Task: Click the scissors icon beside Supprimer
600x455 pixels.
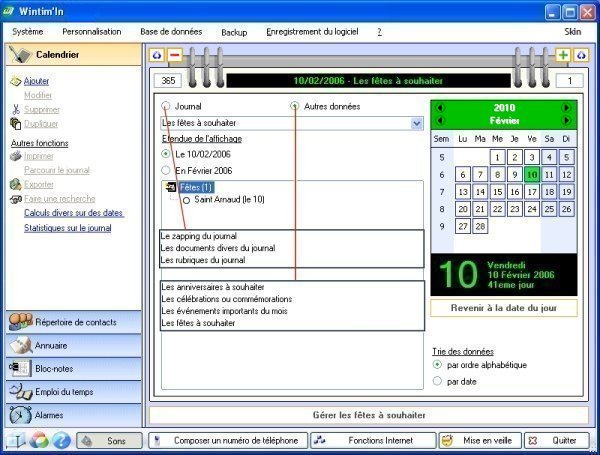Action: (16, 109)
